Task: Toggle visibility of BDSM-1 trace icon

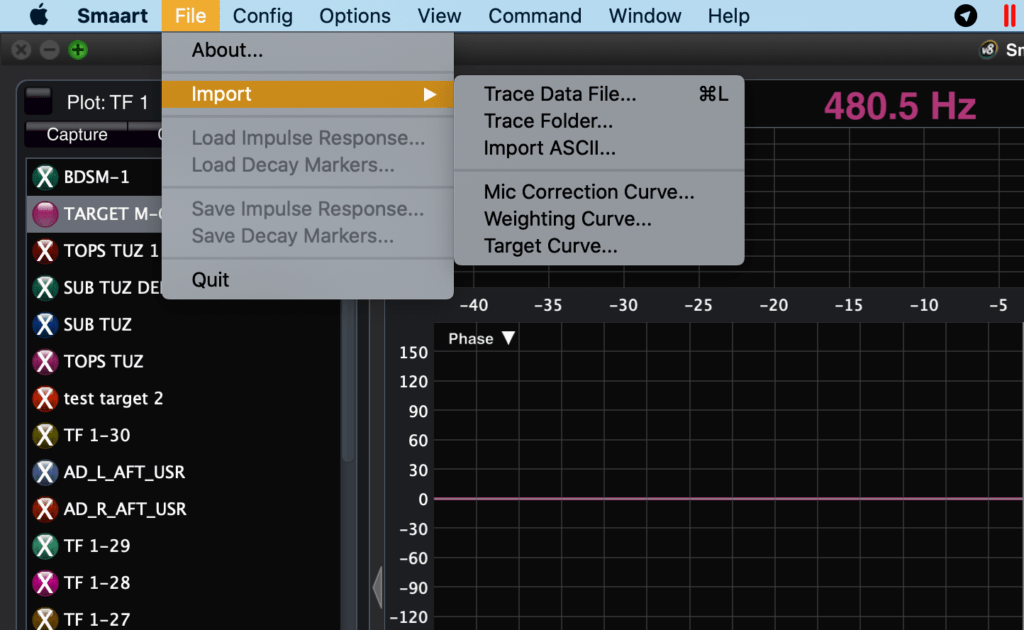Action: (x=45, y=177)
